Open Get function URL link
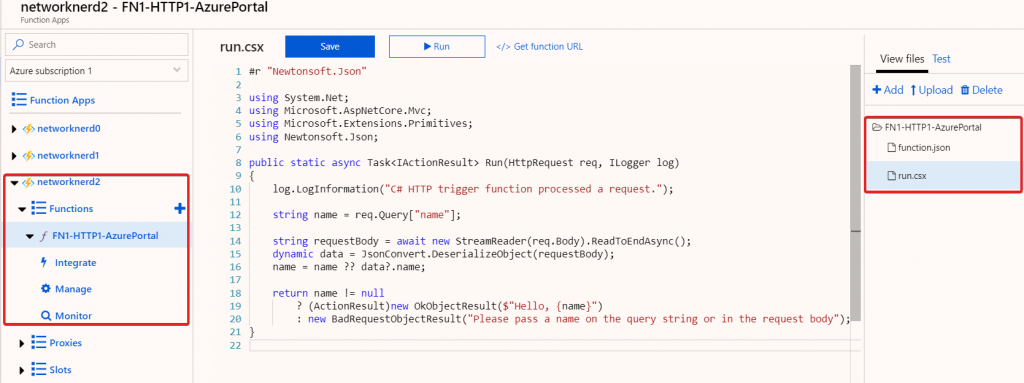1024x383 pixels. pyautogui.click(x=539, y=46)
